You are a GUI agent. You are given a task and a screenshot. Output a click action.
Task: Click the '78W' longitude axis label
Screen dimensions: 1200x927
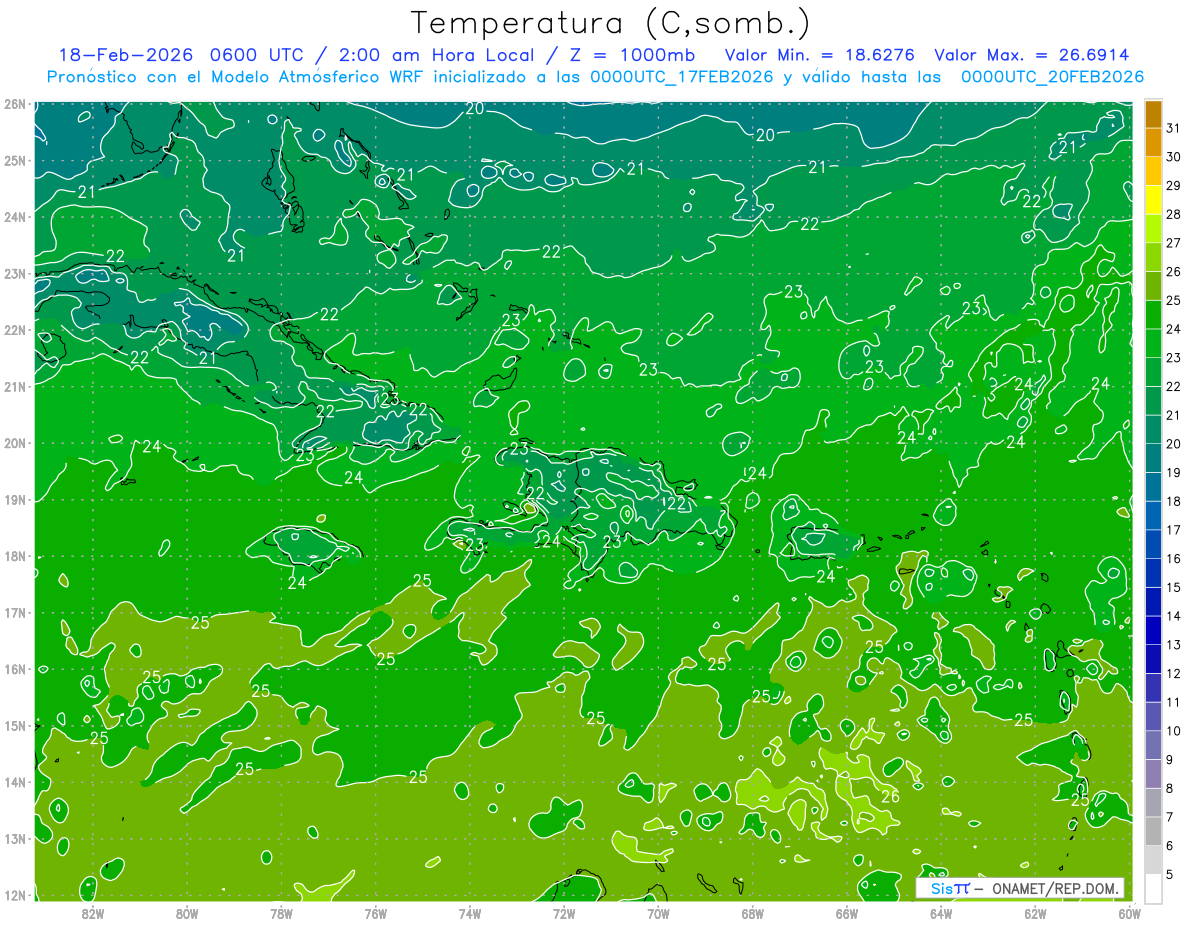click(281, 913)
